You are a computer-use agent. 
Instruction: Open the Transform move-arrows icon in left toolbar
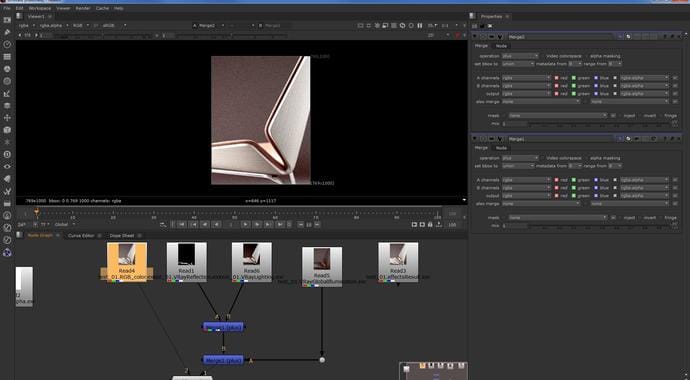[7, 118]
